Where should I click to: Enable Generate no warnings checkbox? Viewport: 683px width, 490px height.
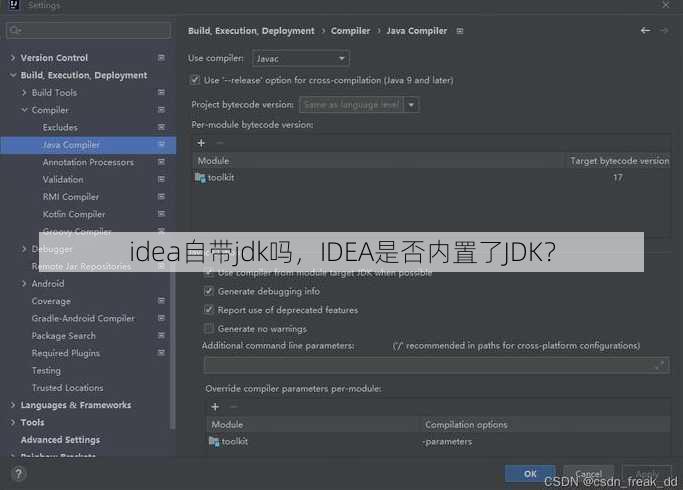(209, 328)
